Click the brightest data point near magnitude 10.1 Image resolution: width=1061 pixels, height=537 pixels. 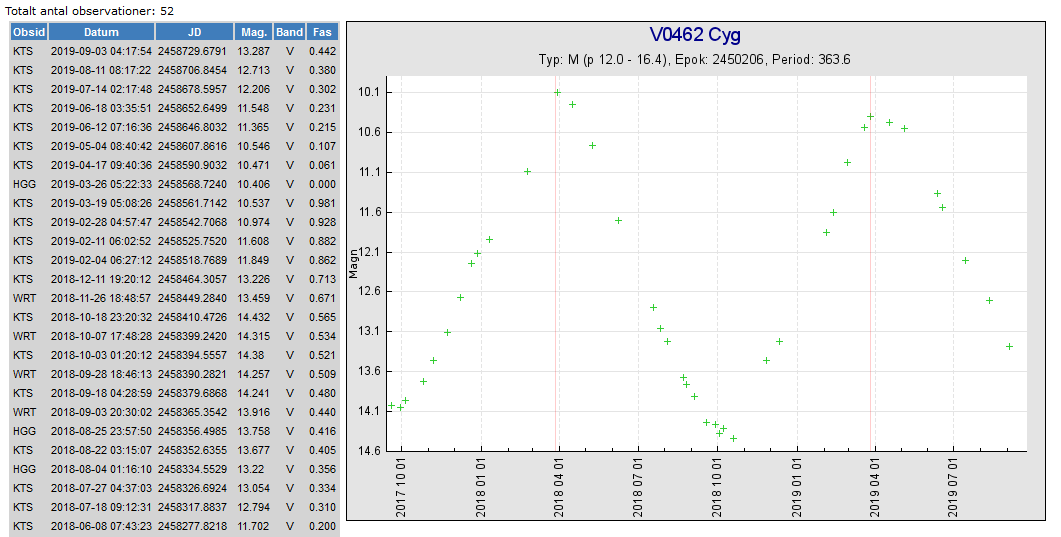tap(557, 93)
